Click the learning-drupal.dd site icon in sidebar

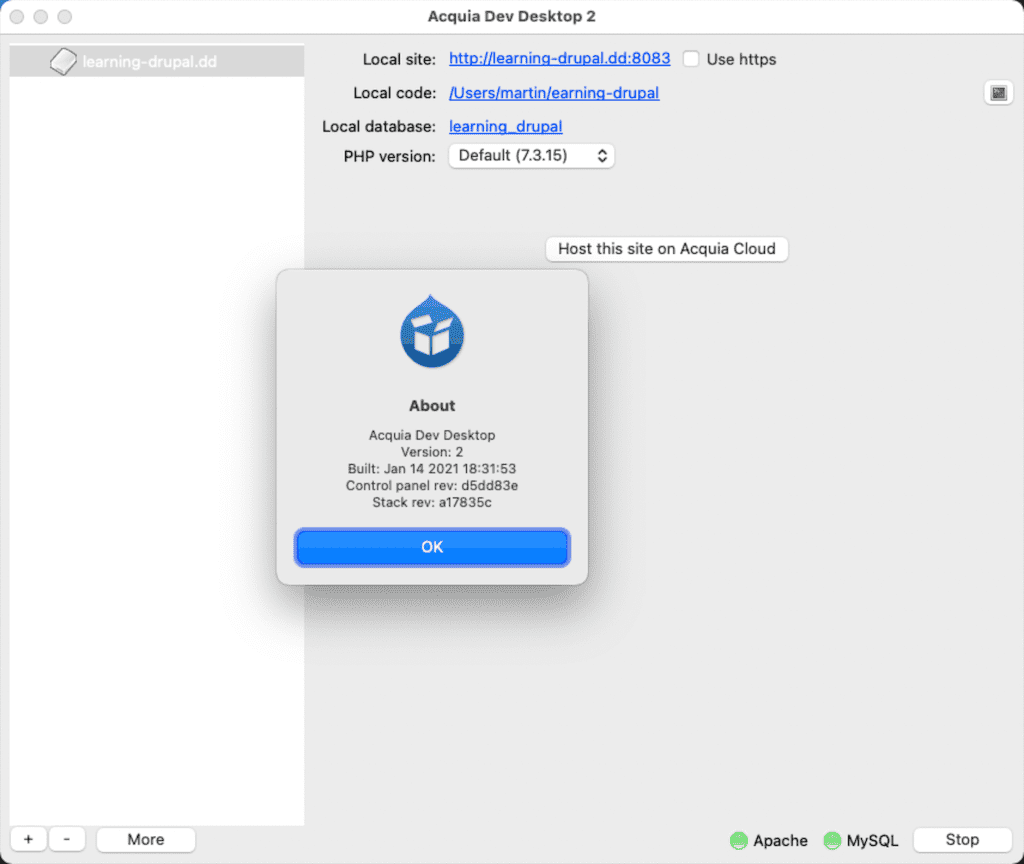point(63,60)
